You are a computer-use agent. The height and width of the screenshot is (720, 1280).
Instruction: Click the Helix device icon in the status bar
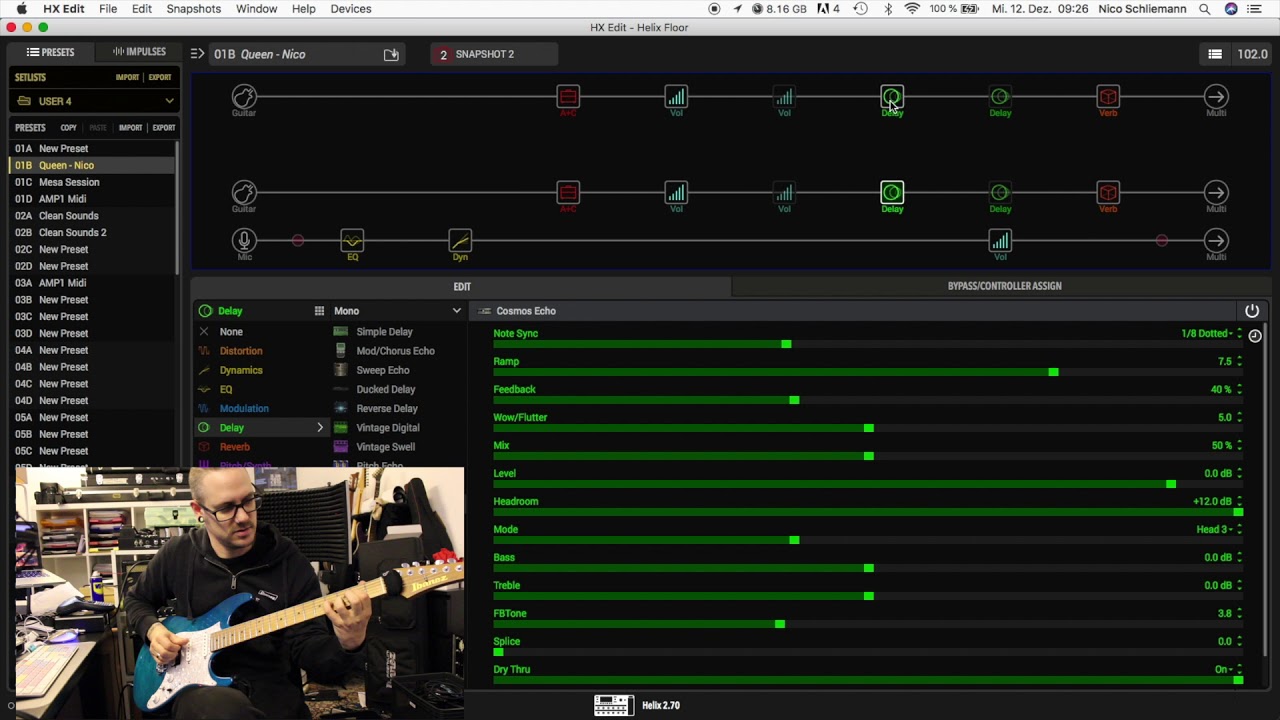613,705
